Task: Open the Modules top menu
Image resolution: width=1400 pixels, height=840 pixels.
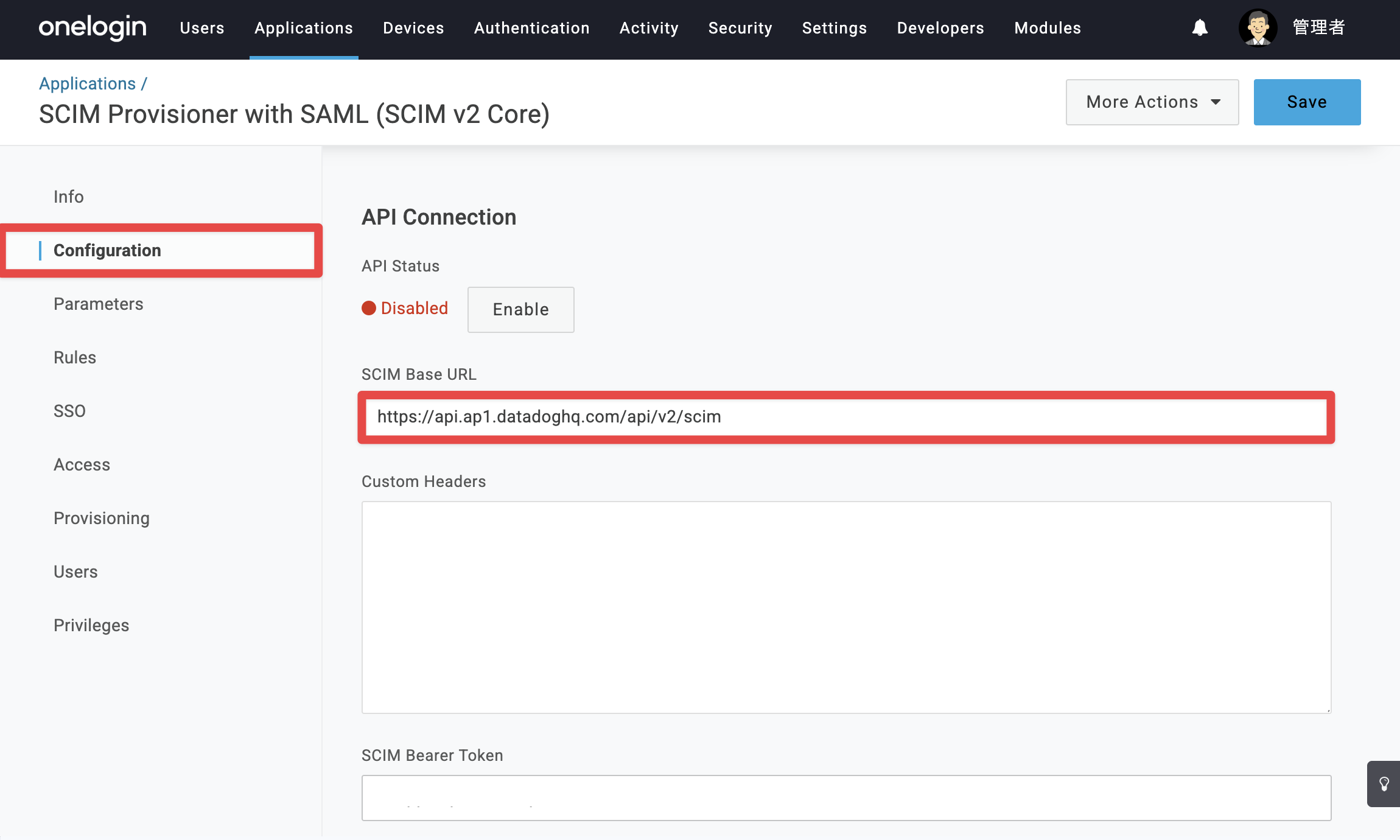Action: point(1048,28)
